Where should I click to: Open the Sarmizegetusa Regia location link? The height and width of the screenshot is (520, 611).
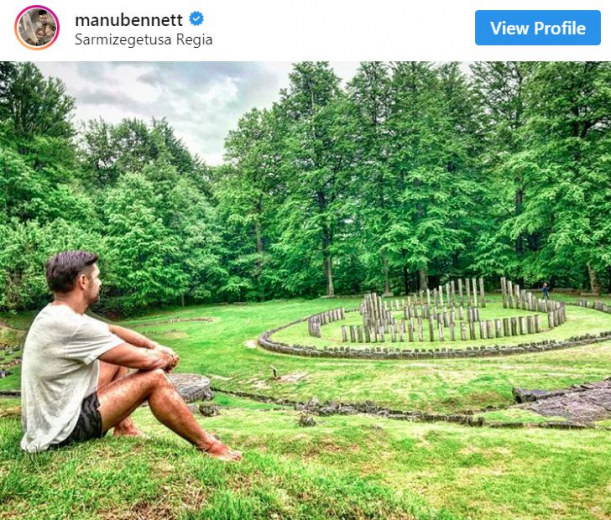tap(143, 40)
